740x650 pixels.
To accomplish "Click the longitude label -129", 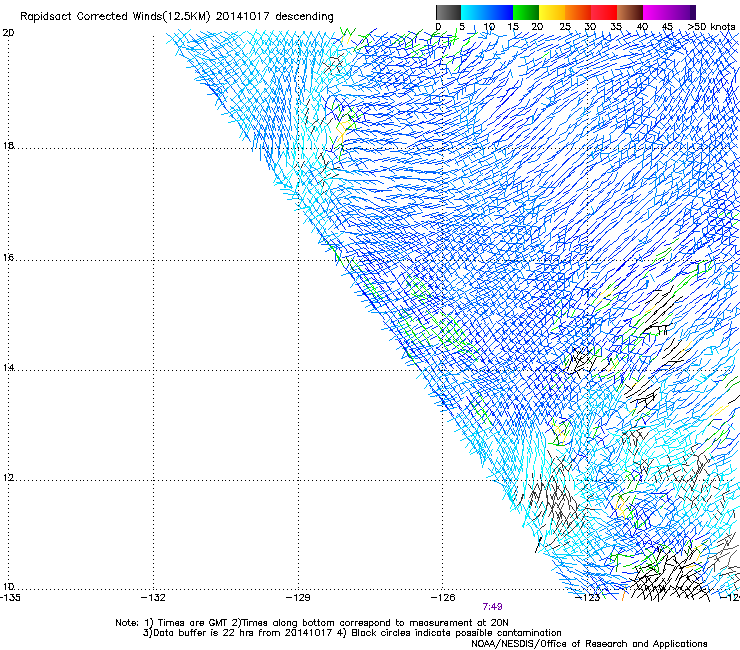I will [x=299, y=598].
